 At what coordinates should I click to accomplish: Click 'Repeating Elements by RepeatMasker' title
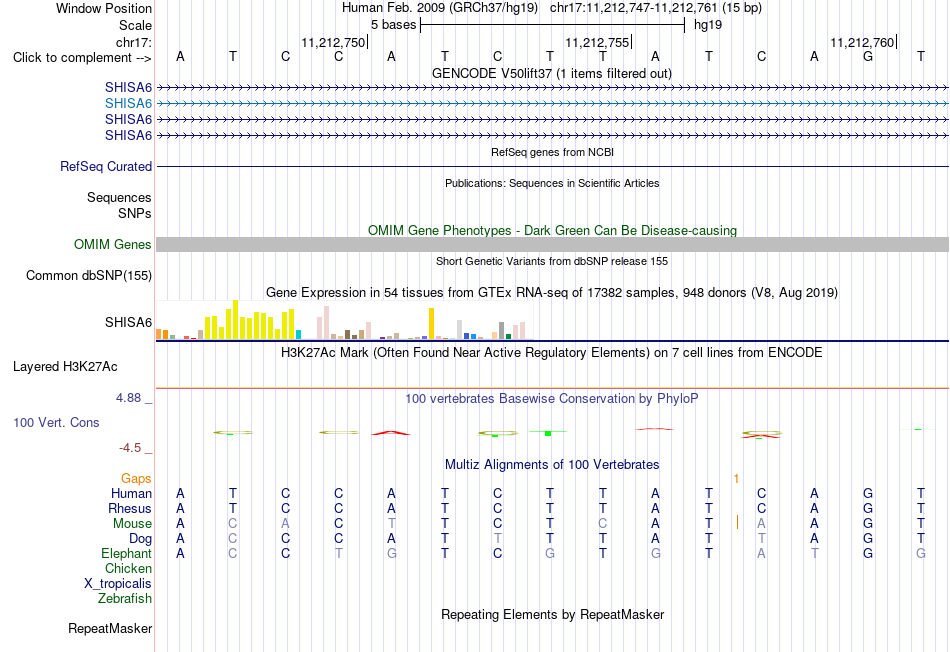coord(552,614)
